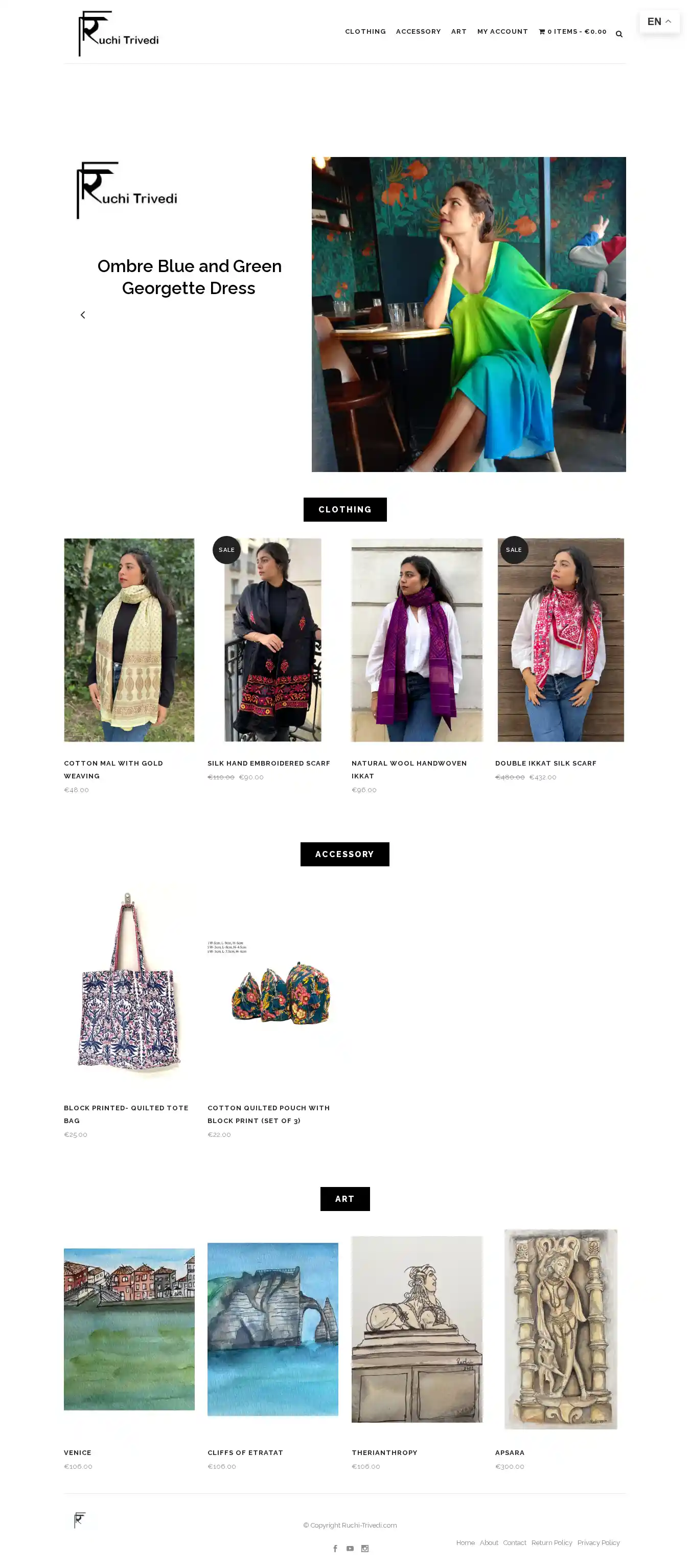Click the black ART section button
This screenshot has height=1568, width=690.
(345, 1199)
